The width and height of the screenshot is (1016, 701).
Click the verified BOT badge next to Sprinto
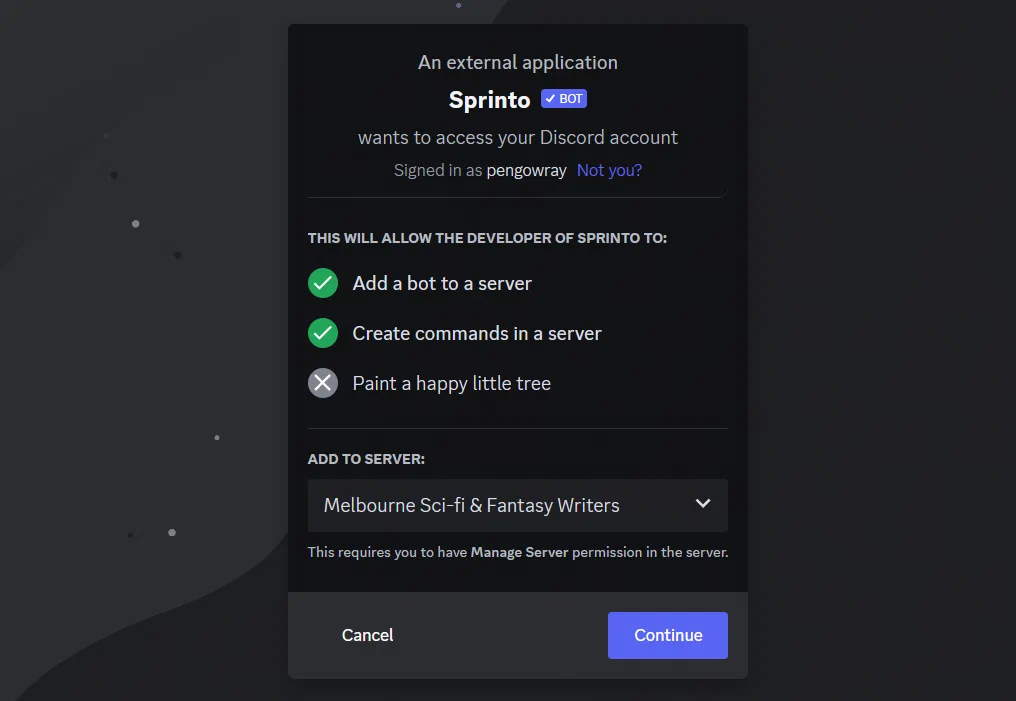click(x=564, y=98)
